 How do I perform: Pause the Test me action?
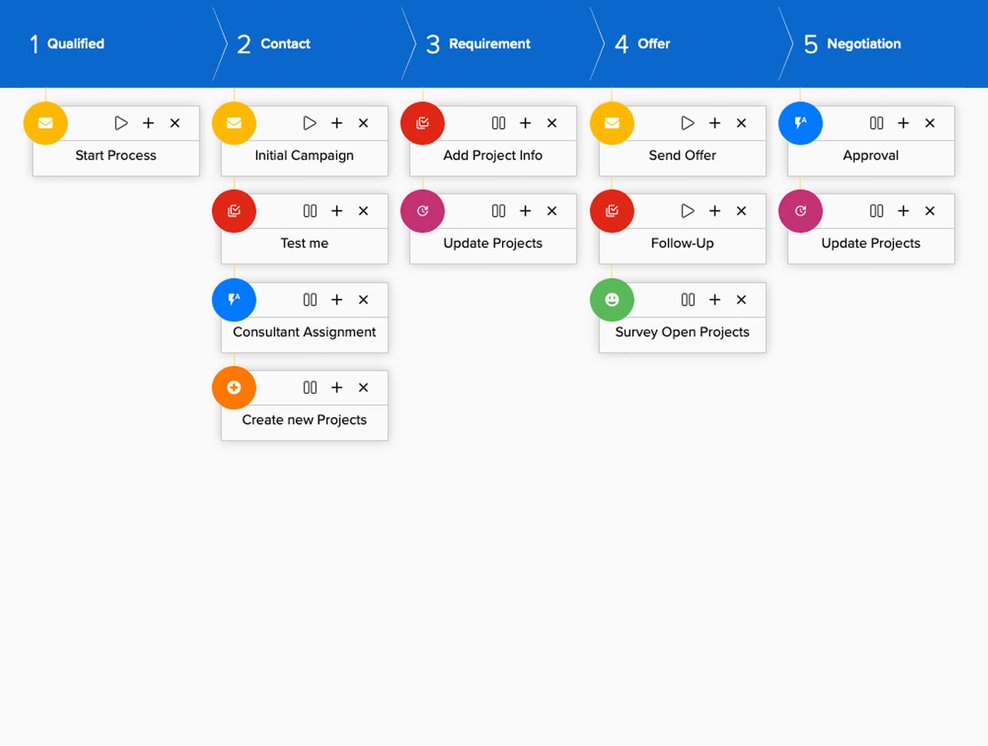(310, 211)
